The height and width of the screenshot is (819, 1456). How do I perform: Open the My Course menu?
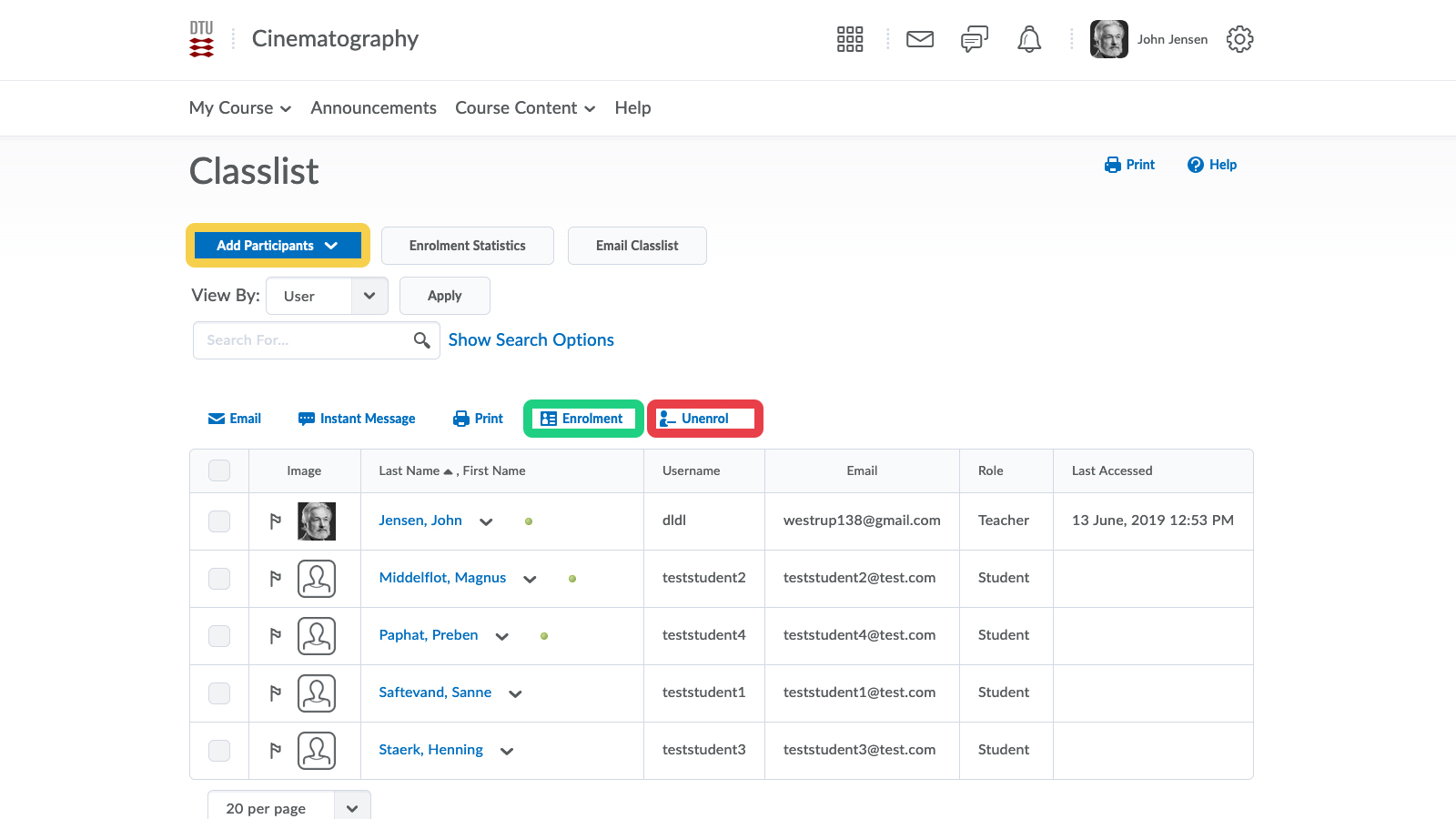[239, 108]
